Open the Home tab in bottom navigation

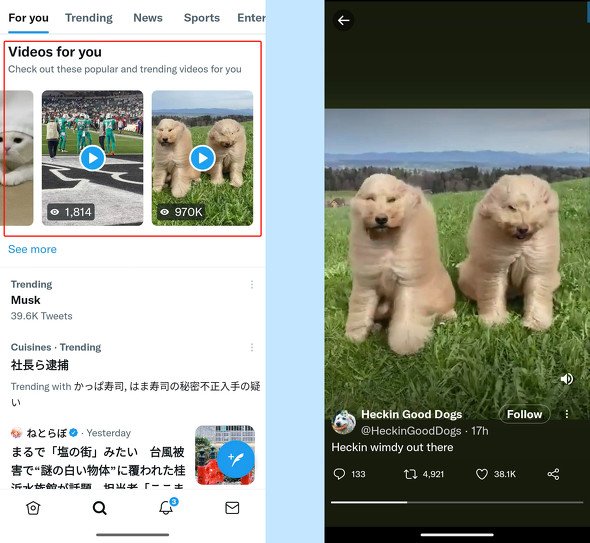tap(33, 508)
